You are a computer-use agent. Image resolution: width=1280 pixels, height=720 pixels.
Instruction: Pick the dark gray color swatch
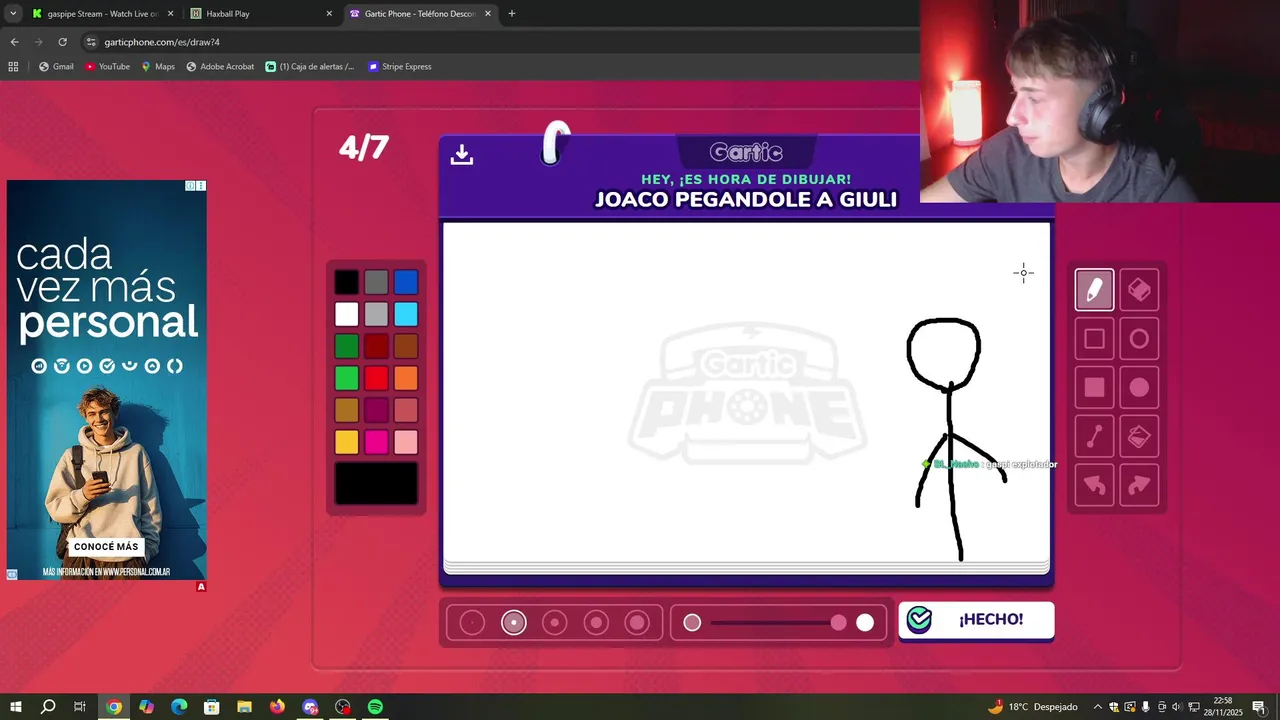(x=376, y=282)
